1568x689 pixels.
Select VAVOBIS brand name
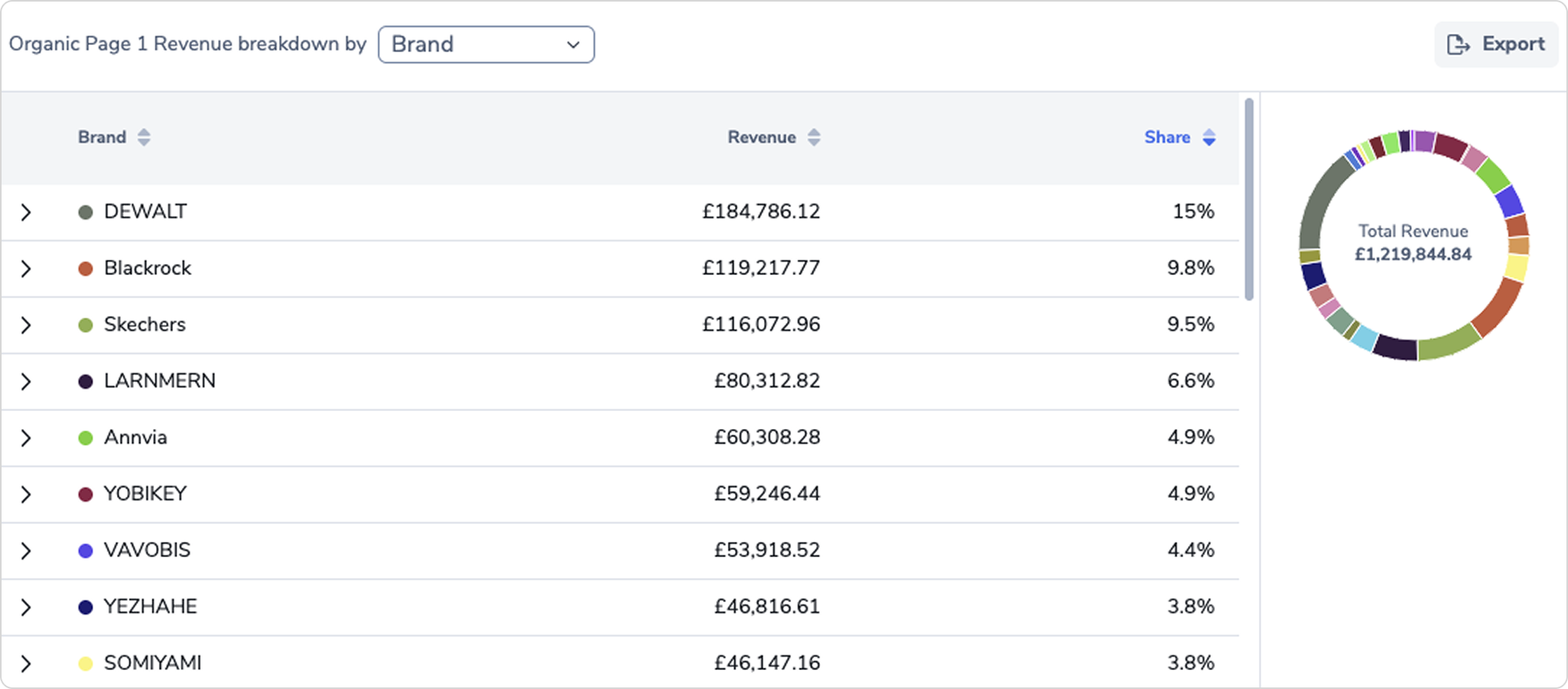point(147,550)
